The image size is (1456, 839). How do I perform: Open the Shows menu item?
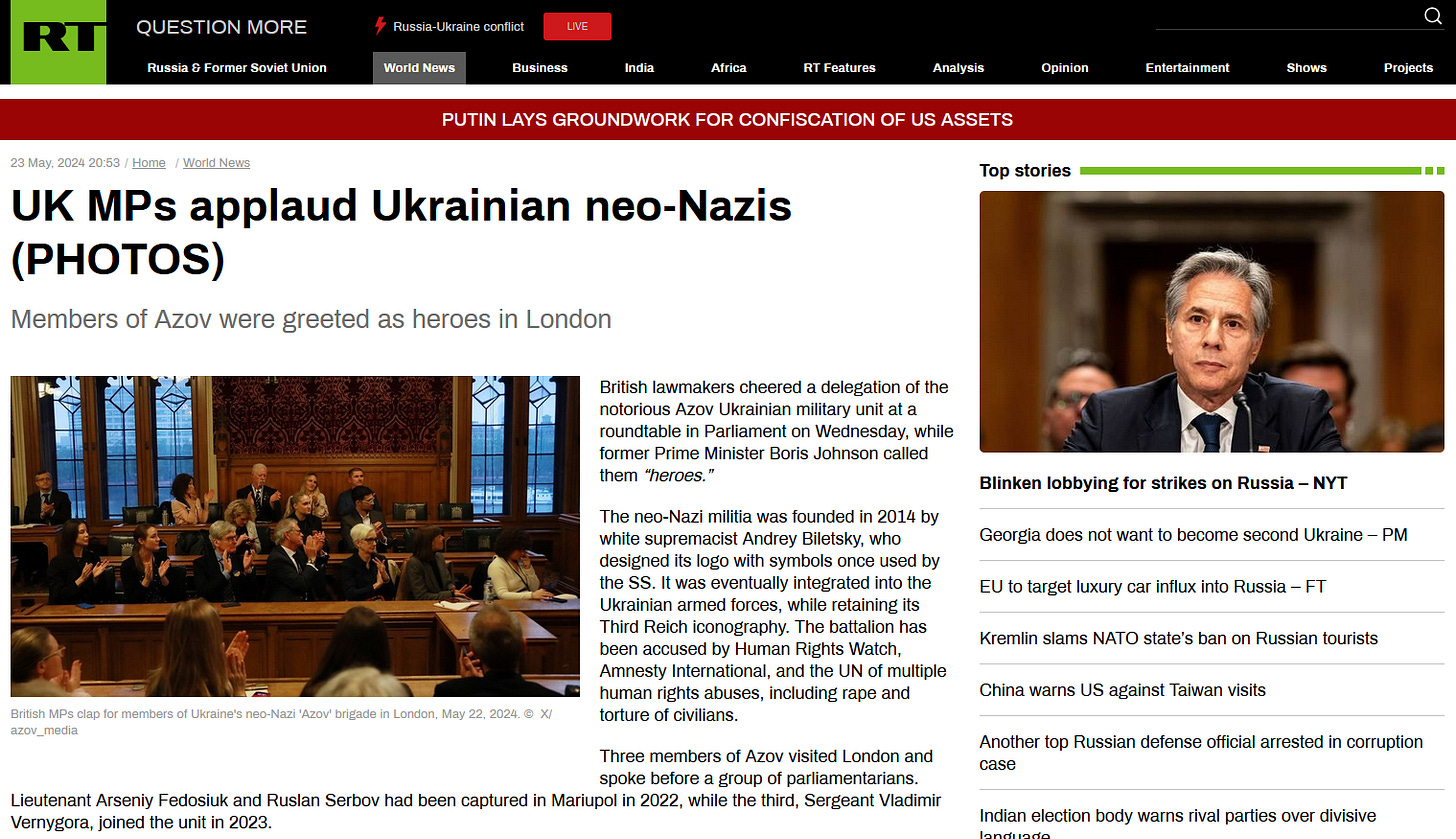point(1306,68)
